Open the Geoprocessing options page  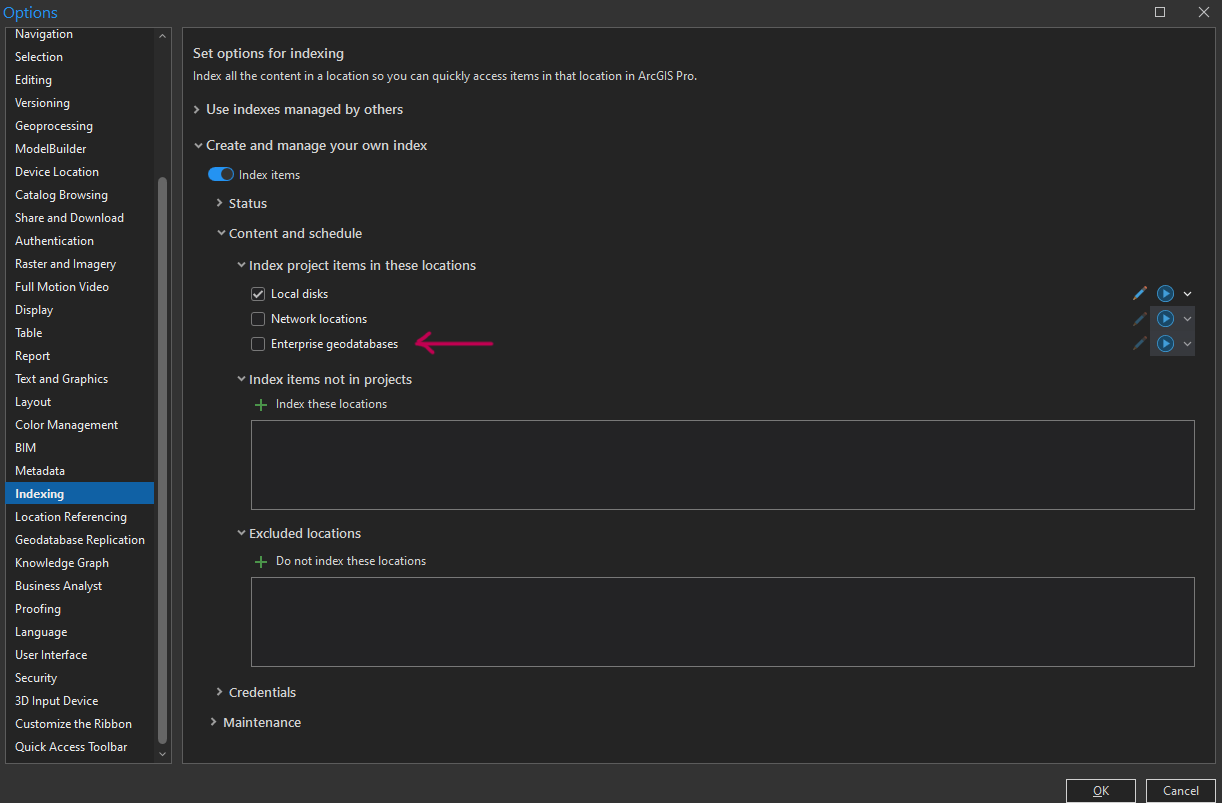54,126
